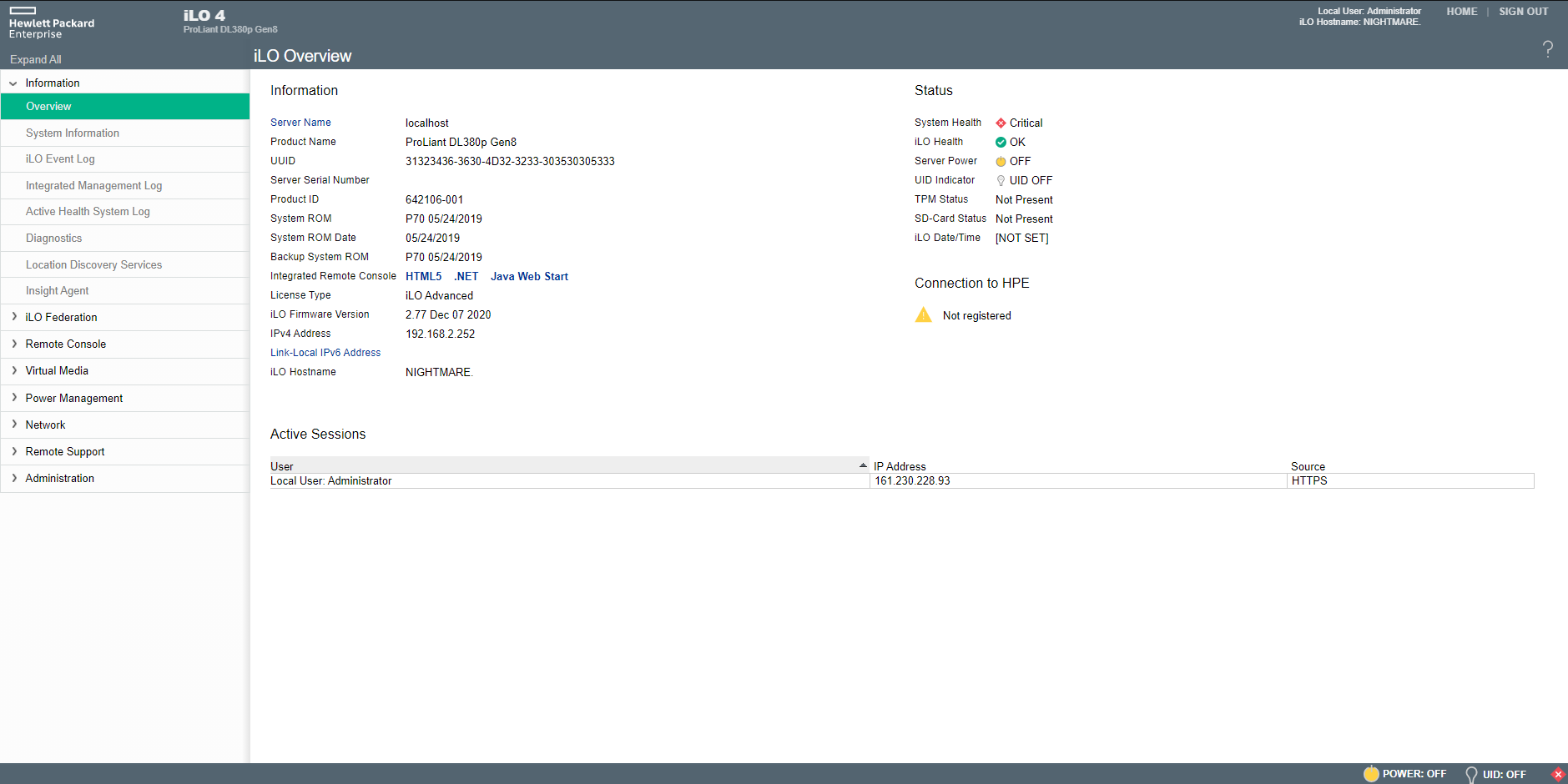Click the UUID value text

510,161
